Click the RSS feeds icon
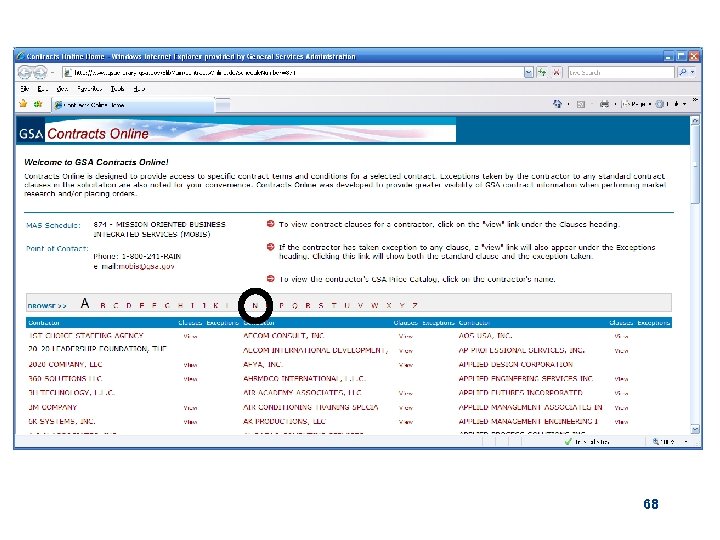720x540 pixels. (581, 105)
